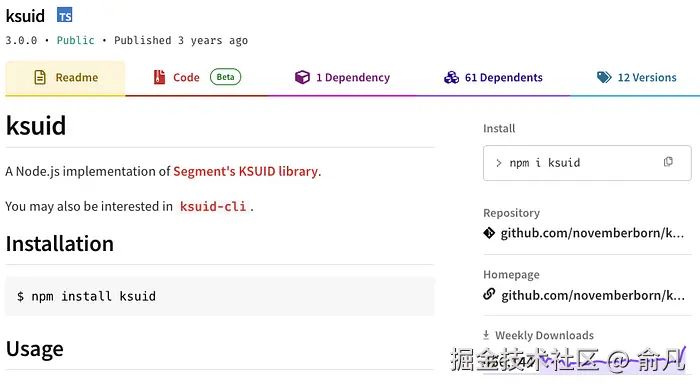Click the homepage chain link icon

click(489, 295)
